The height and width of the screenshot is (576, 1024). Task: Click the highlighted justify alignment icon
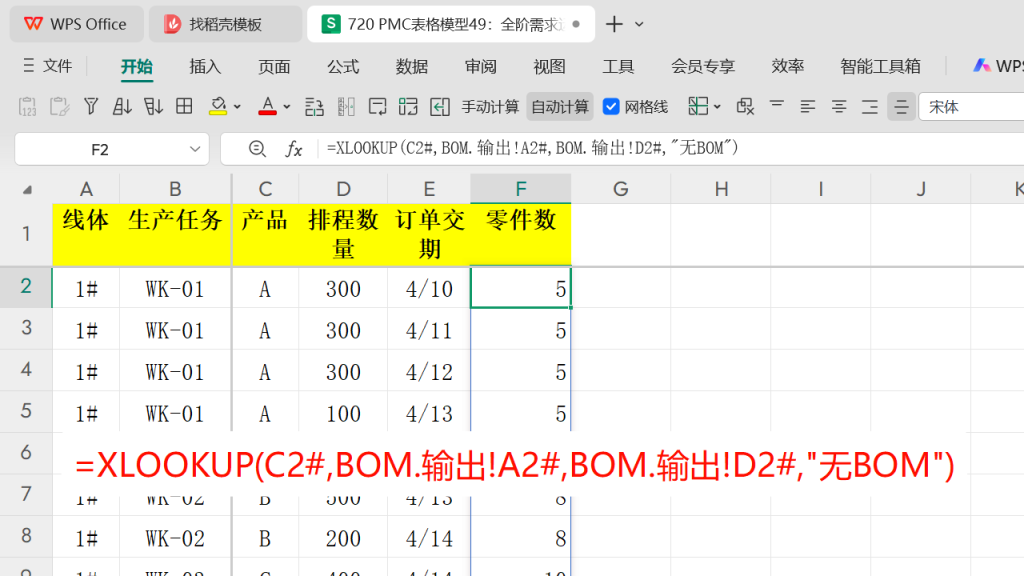[901, 106]
